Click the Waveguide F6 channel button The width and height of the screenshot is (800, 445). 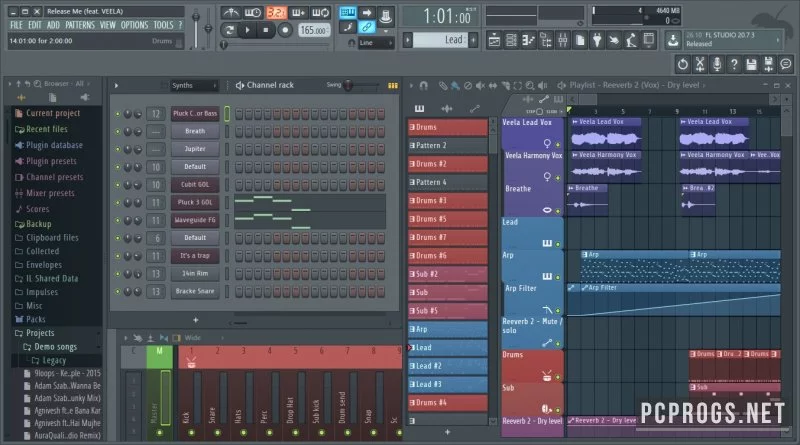tap(195, 220)
